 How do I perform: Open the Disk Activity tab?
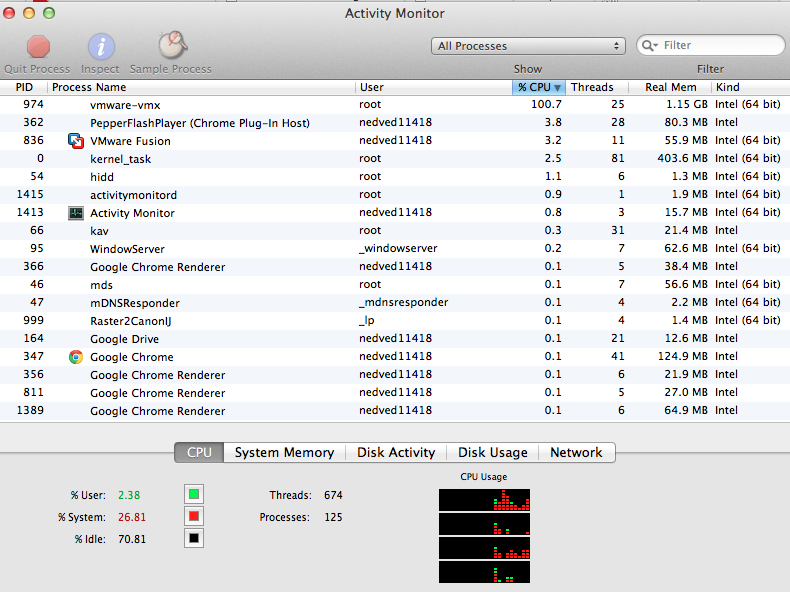(x=396, y=452)
